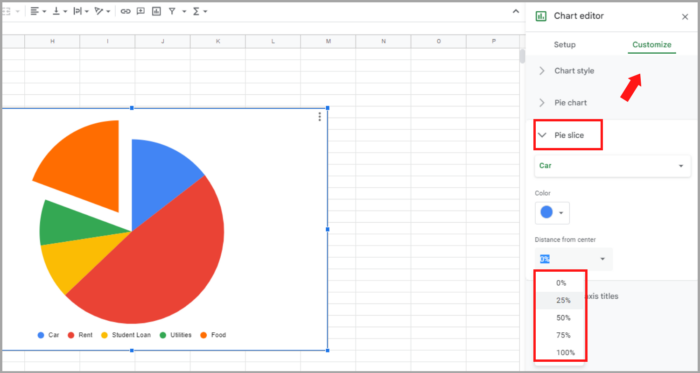This screenshot has height=373, width=700.
Task: Click the Food legend entry
Action: pyautogui.click(x=213, y=335)
